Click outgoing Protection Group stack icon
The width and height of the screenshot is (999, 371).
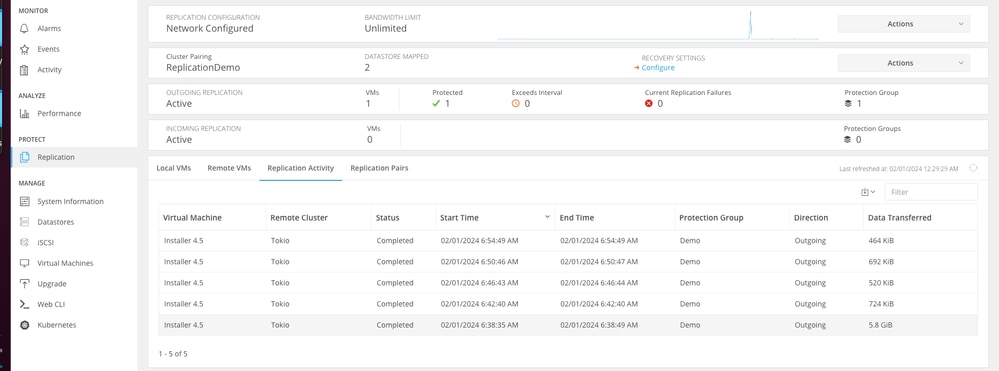tap(848, 103)
